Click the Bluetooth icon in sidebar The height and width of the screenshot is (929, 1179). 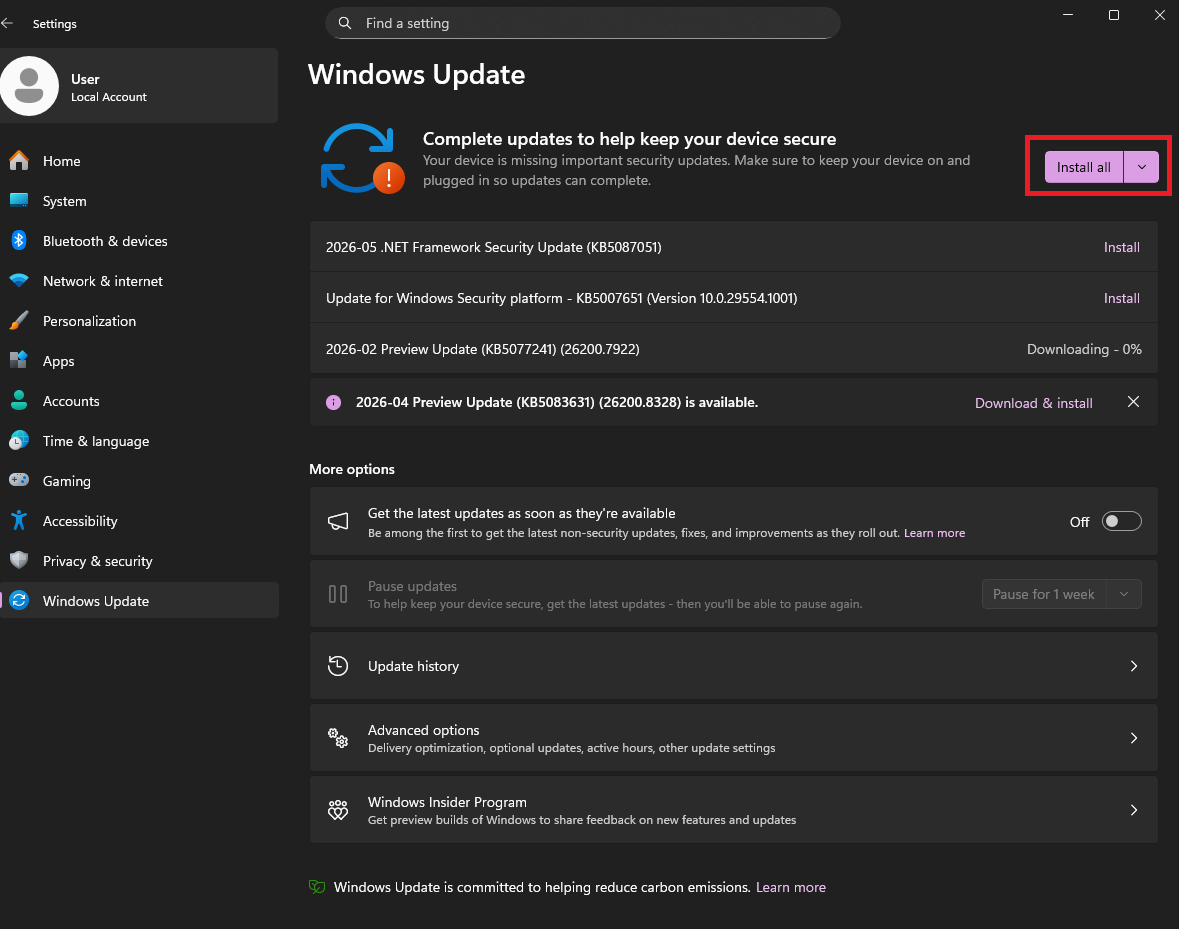pyautogui.click(x=19, y=241)
